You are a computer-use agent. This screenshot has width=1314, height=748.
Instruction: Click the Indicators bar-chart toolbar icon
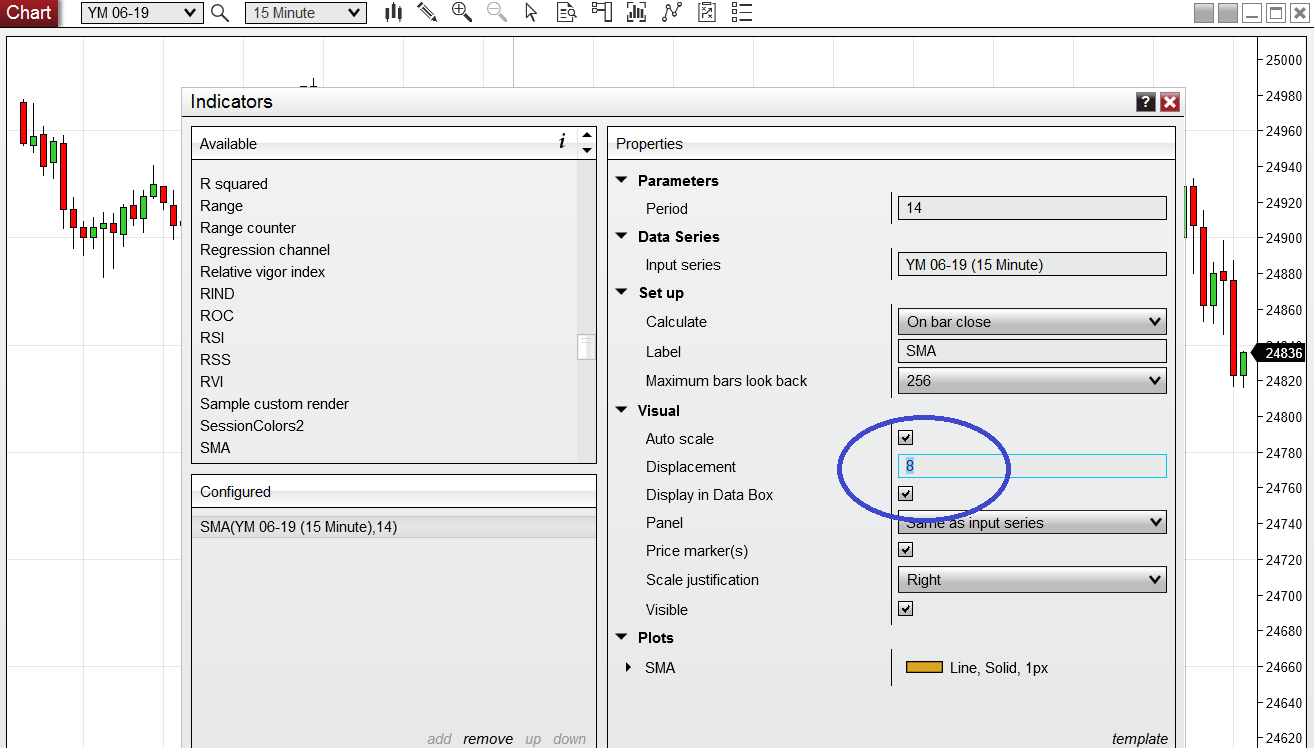coord(636,13)
